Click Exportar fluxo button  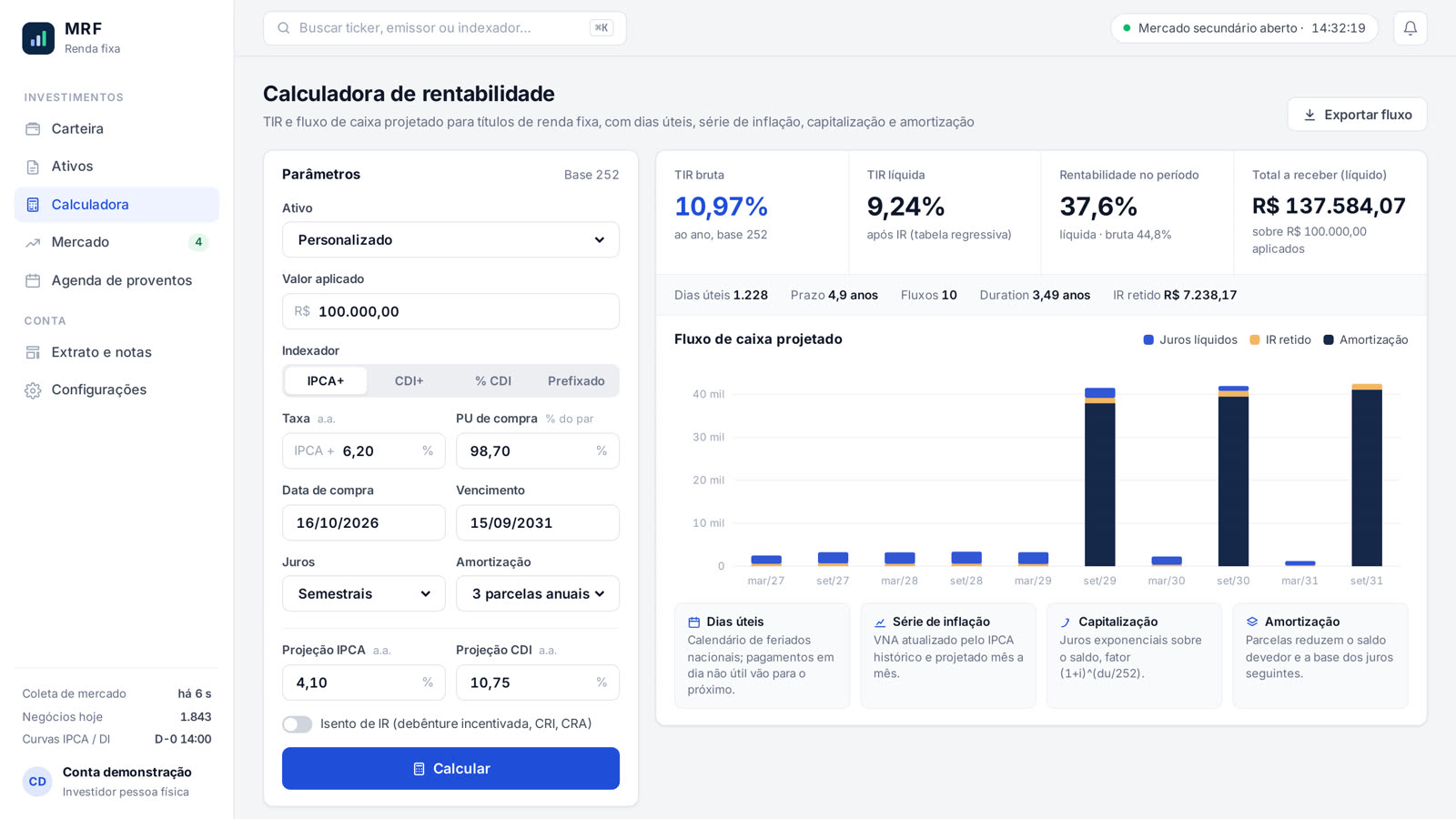pyautogui.click(x=1357, y=115)
